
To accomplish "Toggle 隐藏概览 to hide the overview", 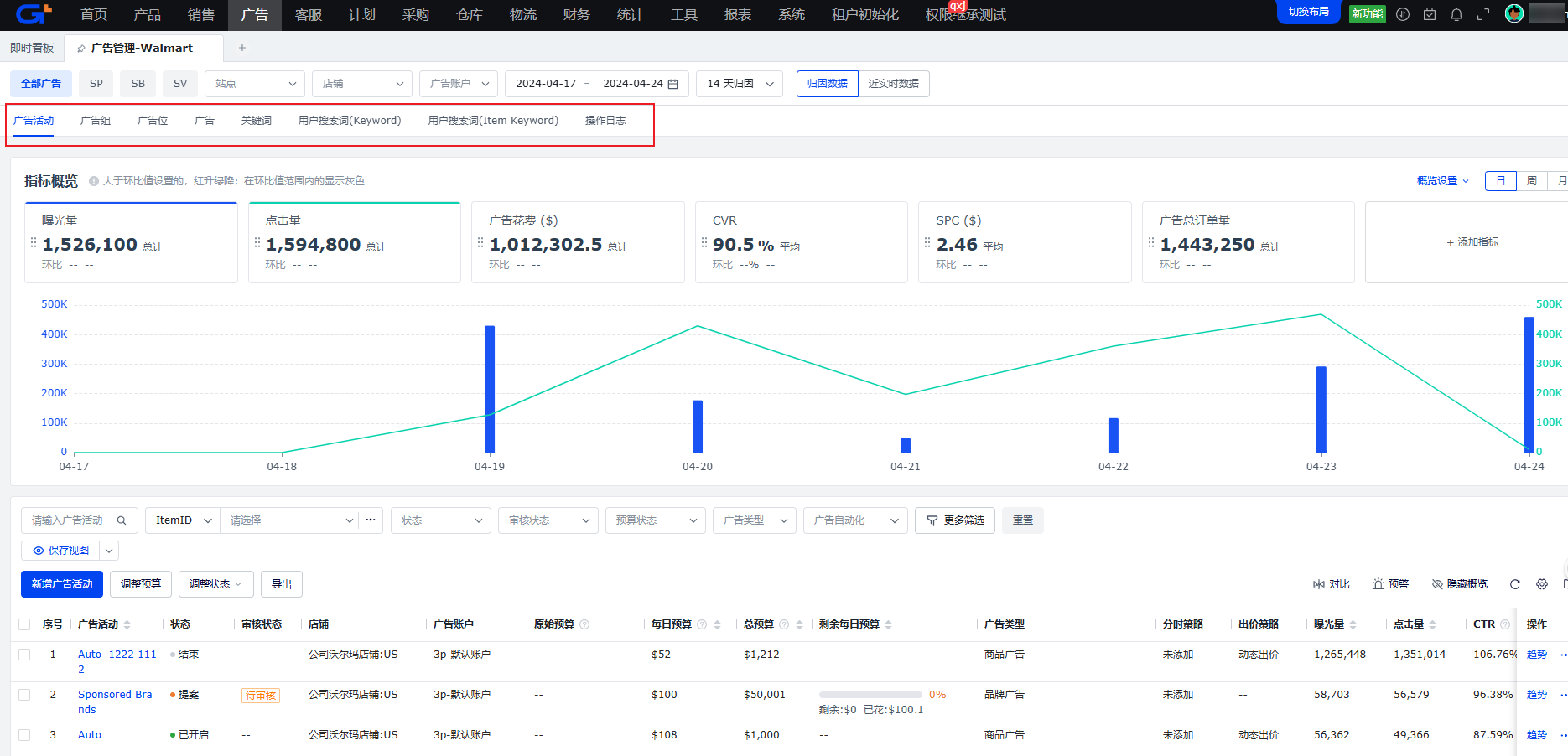I will 1460,584.
